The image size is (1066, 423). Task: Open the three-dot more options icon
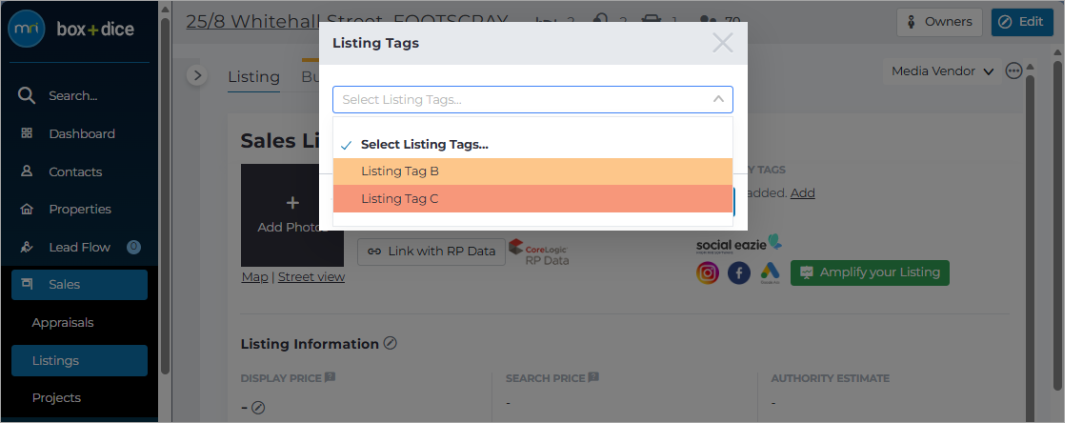point(1014,71)
